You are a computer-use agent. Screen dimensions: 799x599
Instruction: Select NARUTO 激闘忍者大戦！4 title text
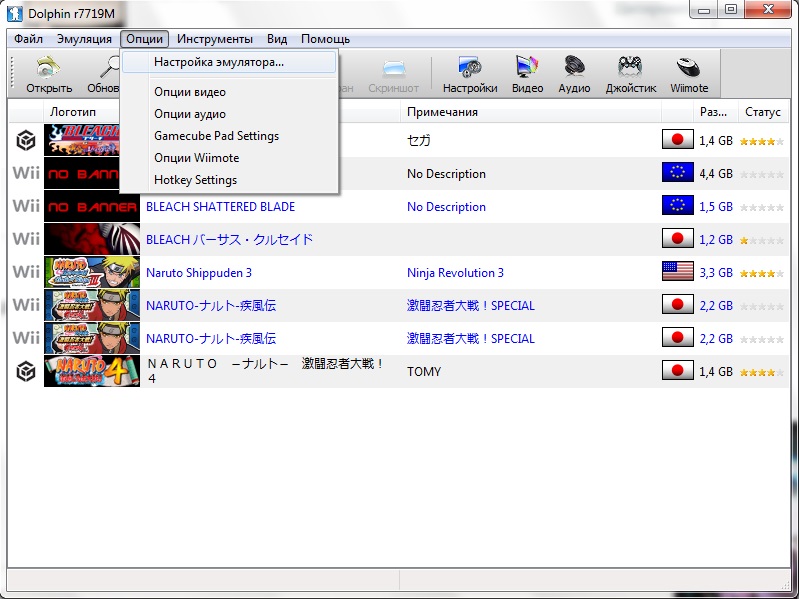[265, 371]
